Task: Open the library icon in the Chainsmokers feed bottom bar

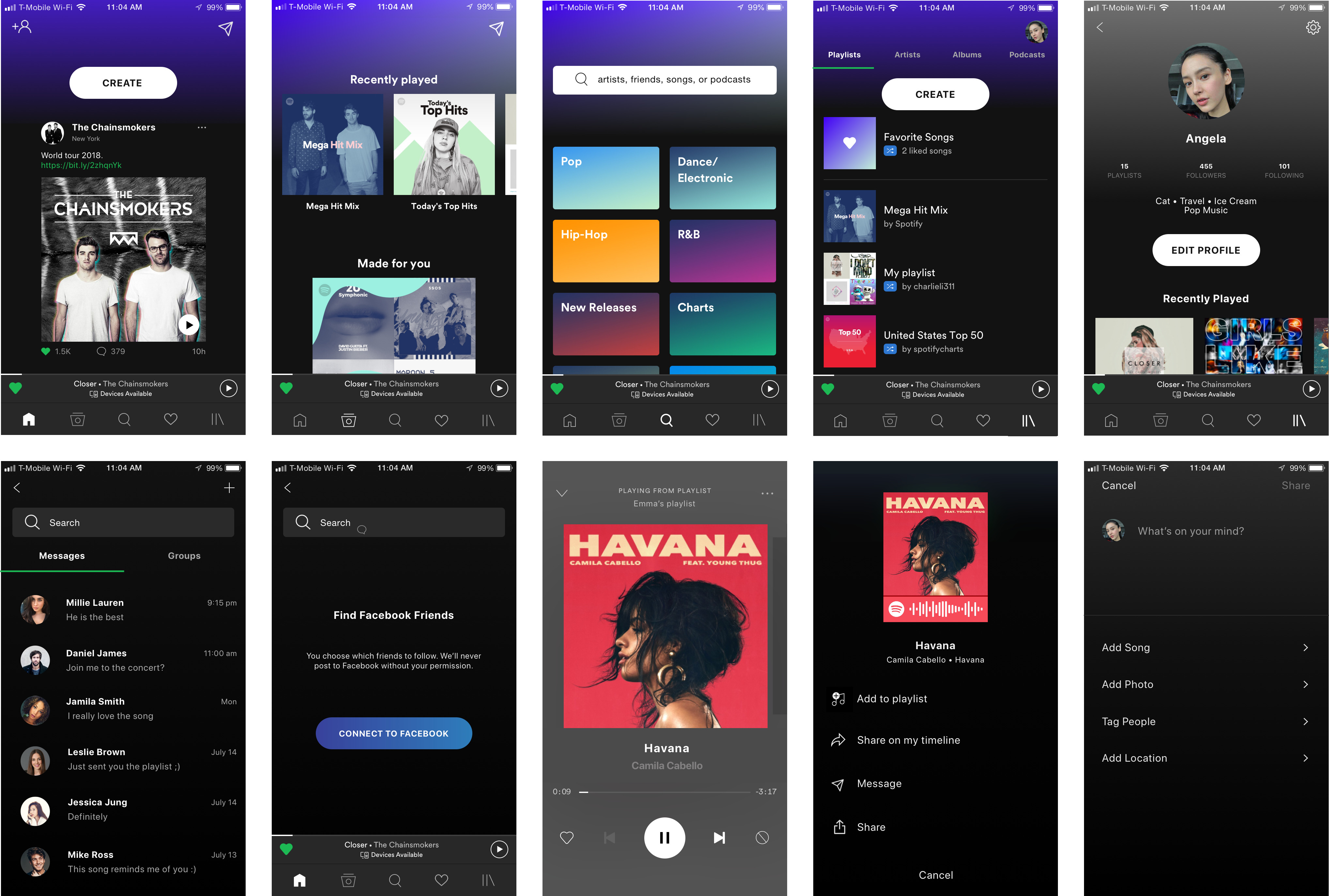Action: [x=217, y=419]
